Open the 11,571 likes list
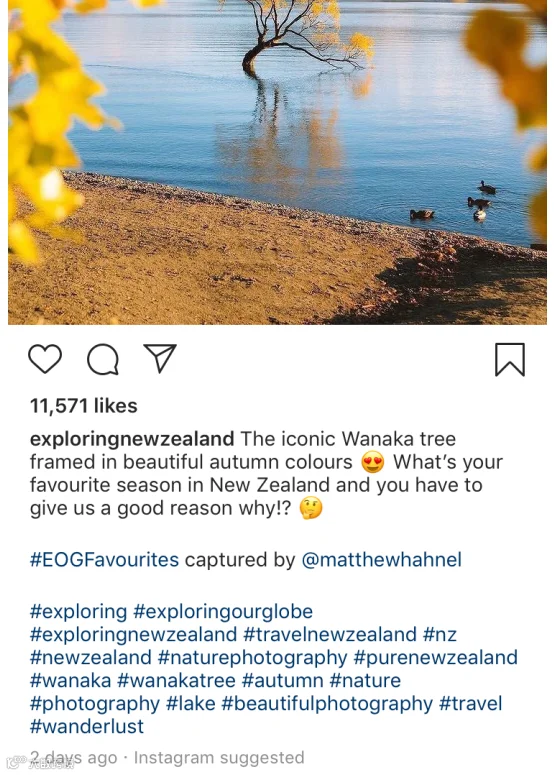This screenshot has height=775, width=554. 84,406
